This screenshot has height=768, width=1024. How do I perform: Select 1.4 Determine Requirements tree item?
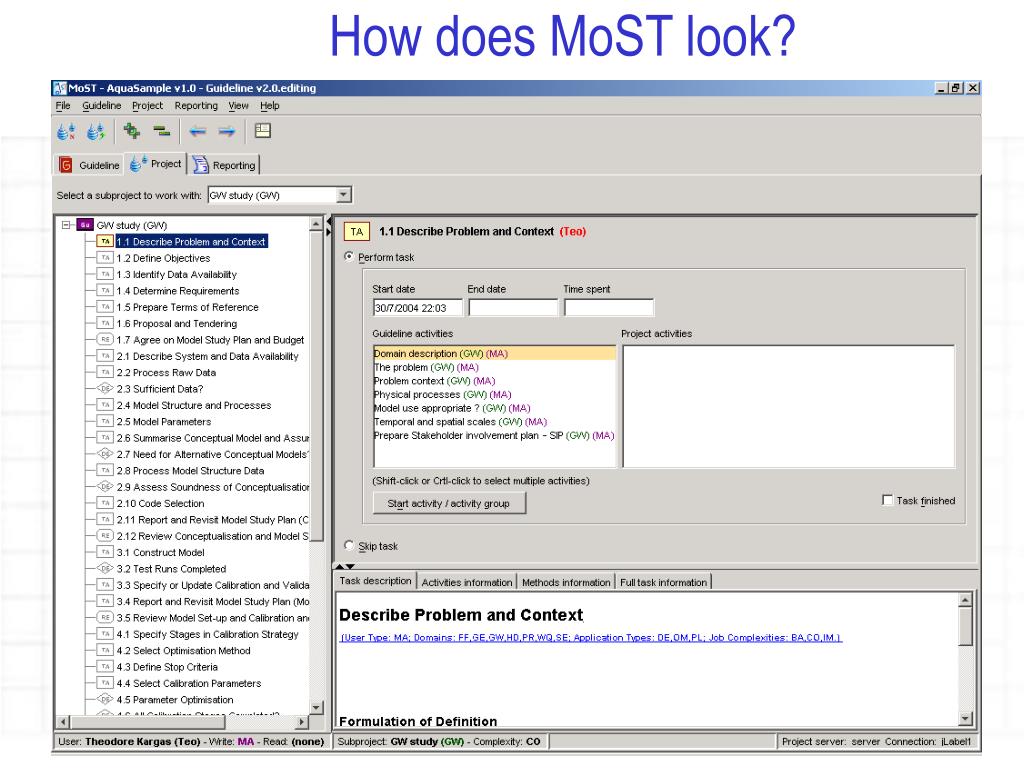click(x=178, y=291)
